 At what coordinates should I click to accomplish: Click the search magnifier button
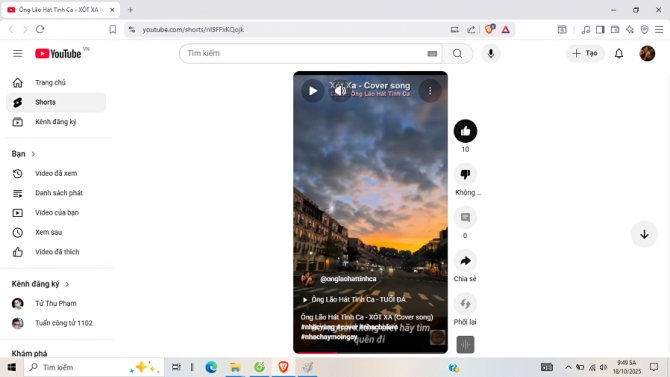(x=457, y=53)
